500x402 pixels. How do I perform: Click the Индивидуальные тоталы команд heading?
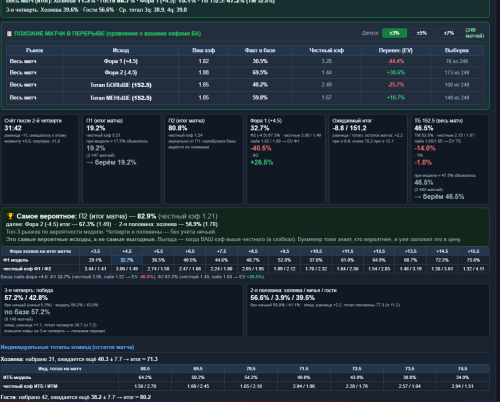pos(67,347)
